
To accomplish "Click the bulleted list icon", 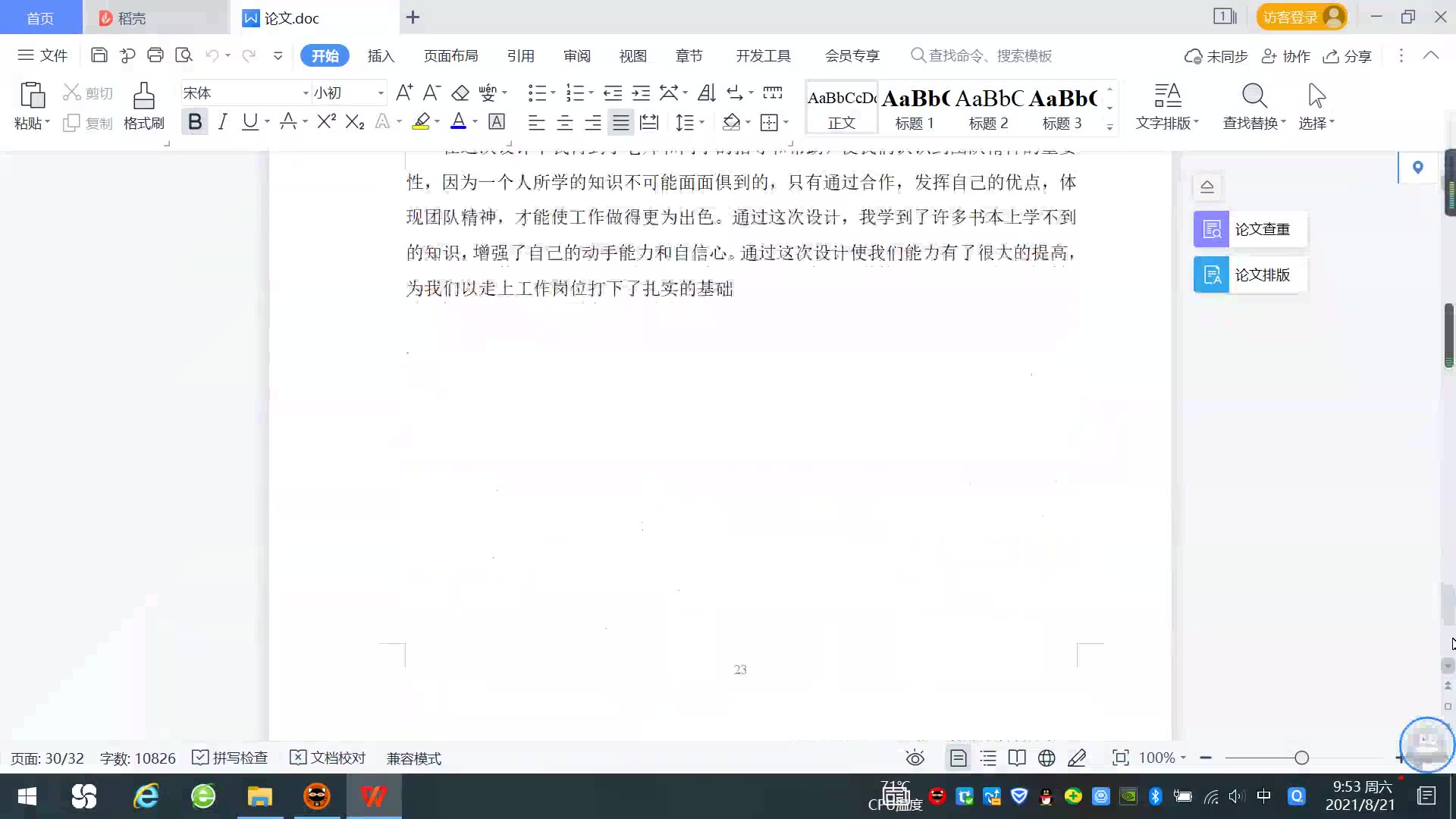I will click(x=537, y=93).
